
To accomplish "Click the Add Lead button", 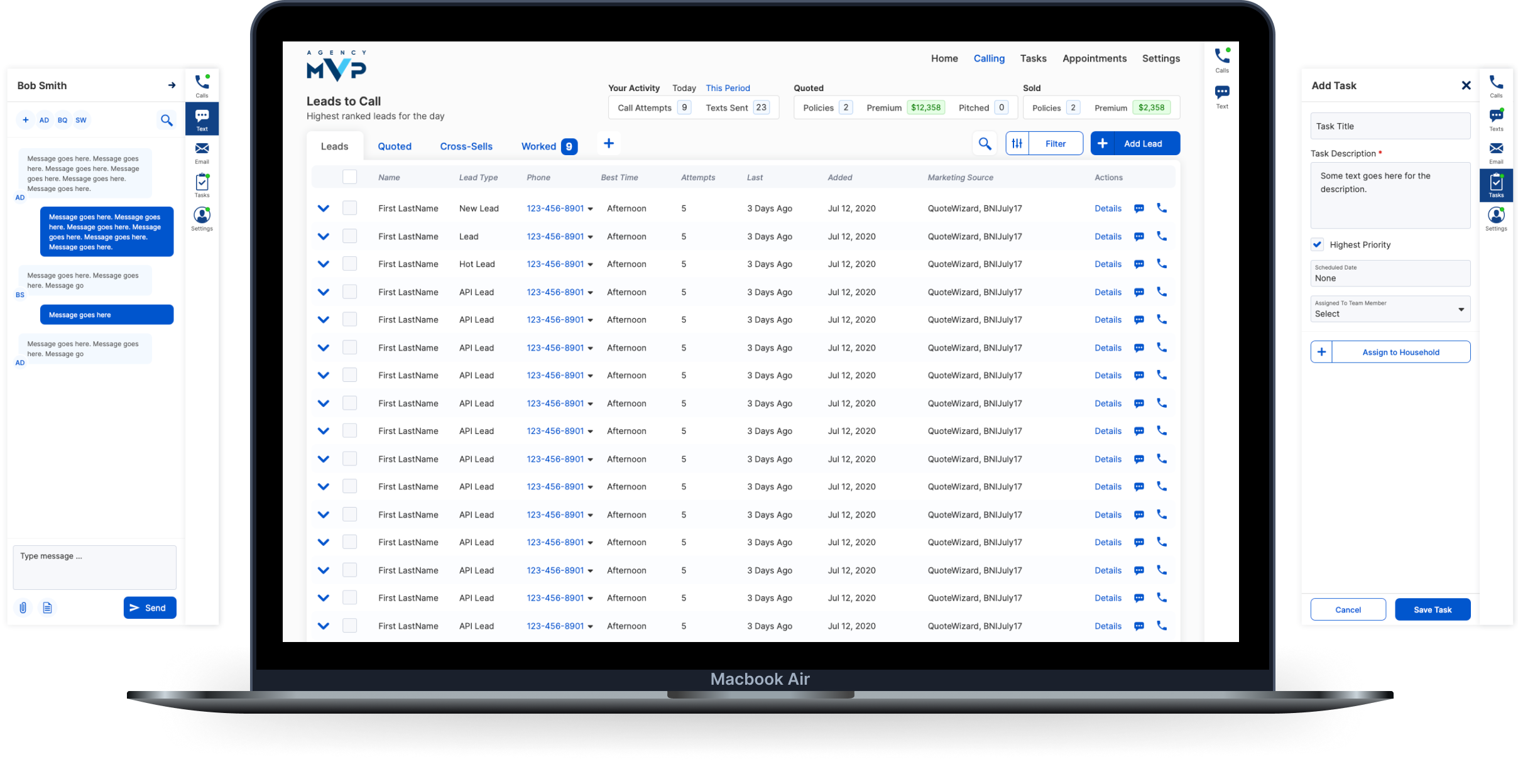I will (1135, 143).
